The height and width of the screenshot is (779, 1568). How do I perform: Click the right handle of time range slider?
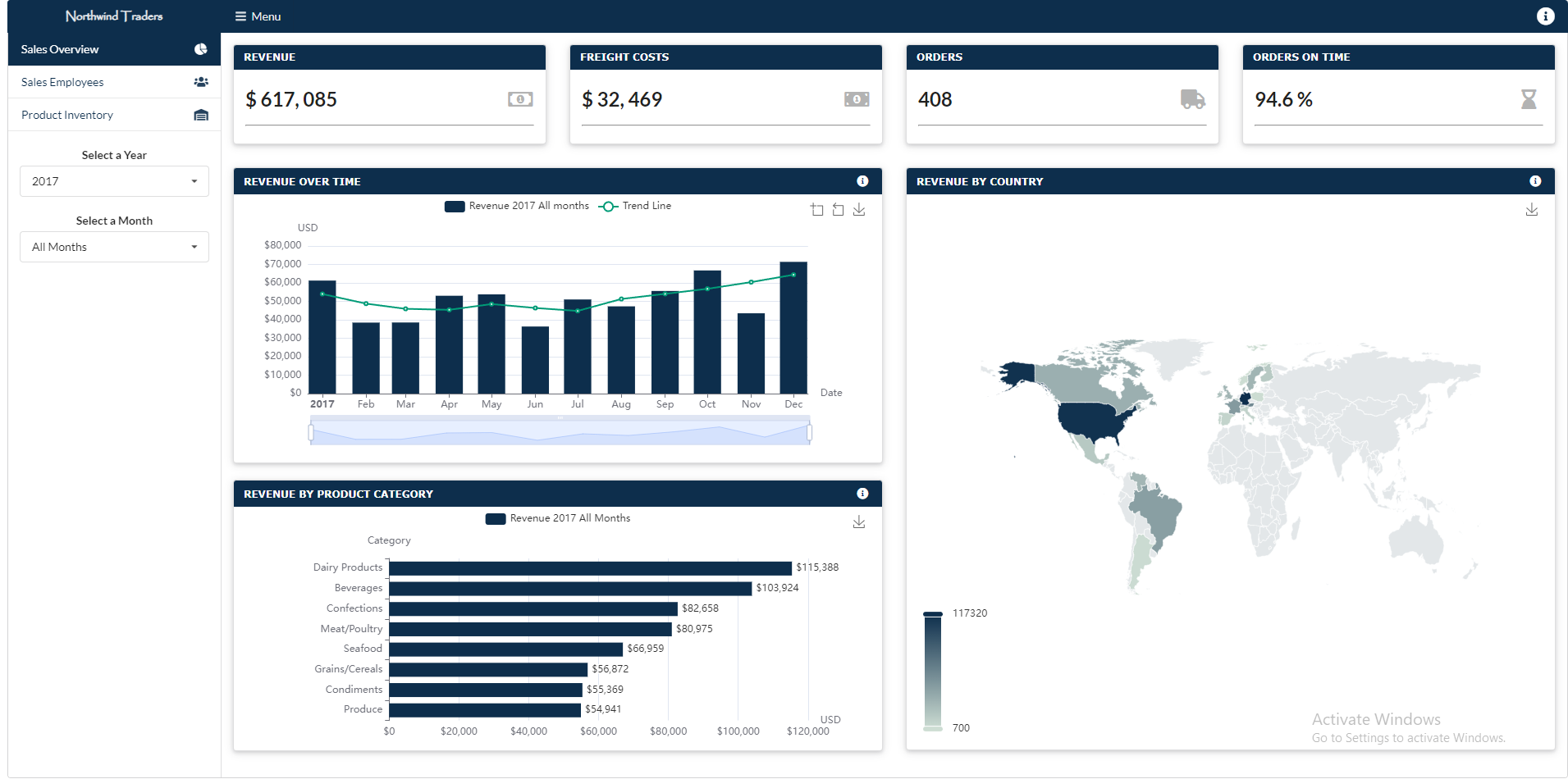tap(810, 432)
